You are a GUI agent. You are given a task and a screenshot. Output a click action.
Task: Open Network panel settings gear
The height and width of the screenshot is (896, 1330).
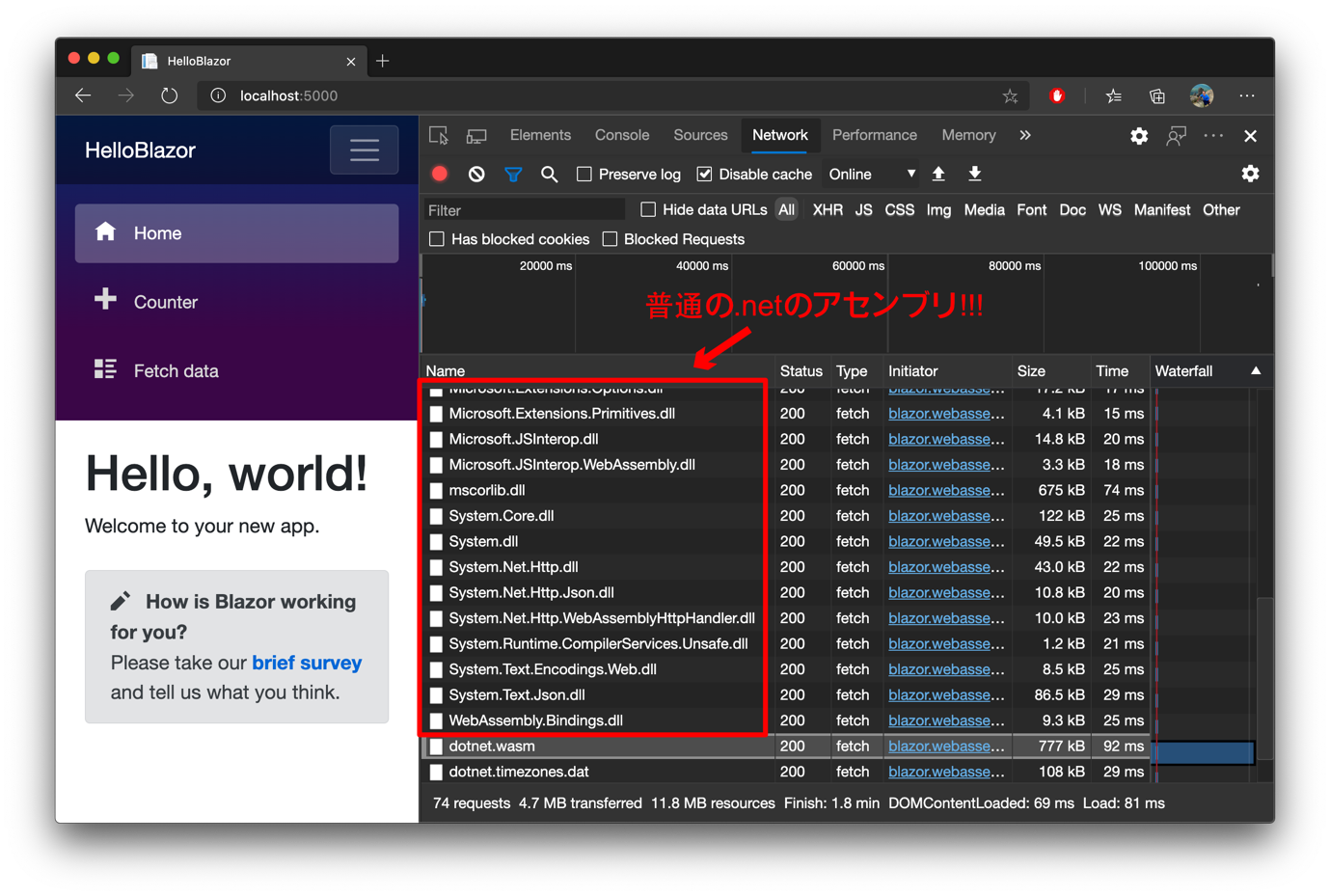(x=1250, y=174)
